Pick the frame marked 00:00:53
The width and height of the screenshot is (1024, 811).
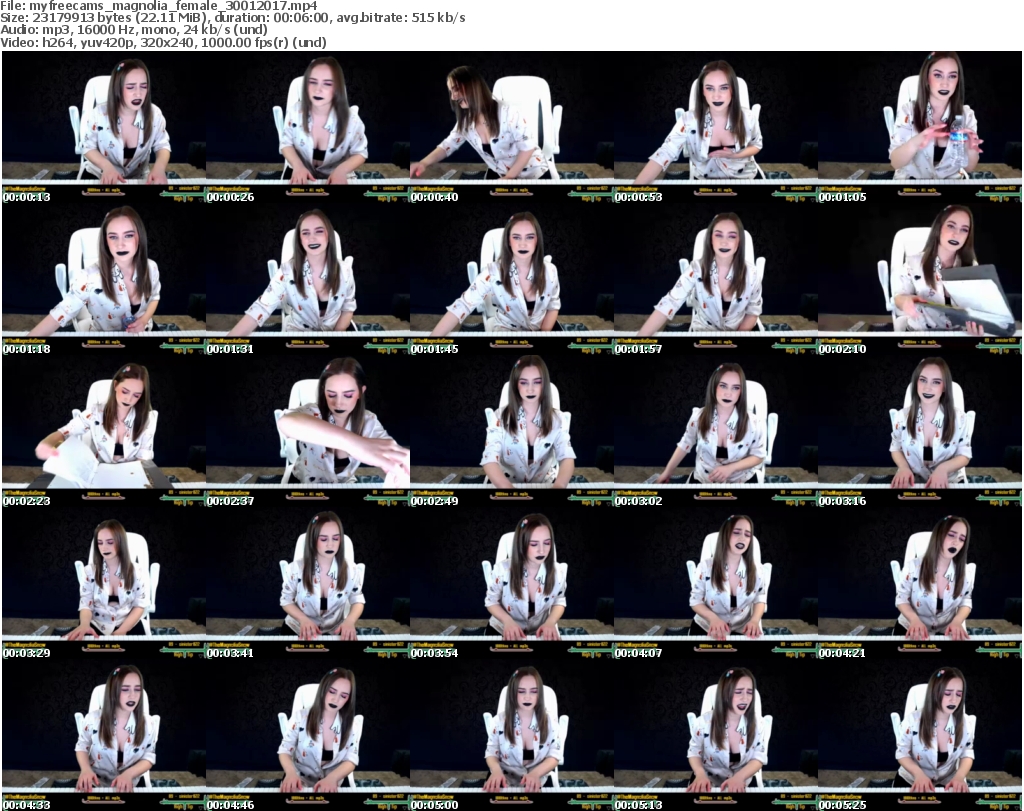coord(716,127)
